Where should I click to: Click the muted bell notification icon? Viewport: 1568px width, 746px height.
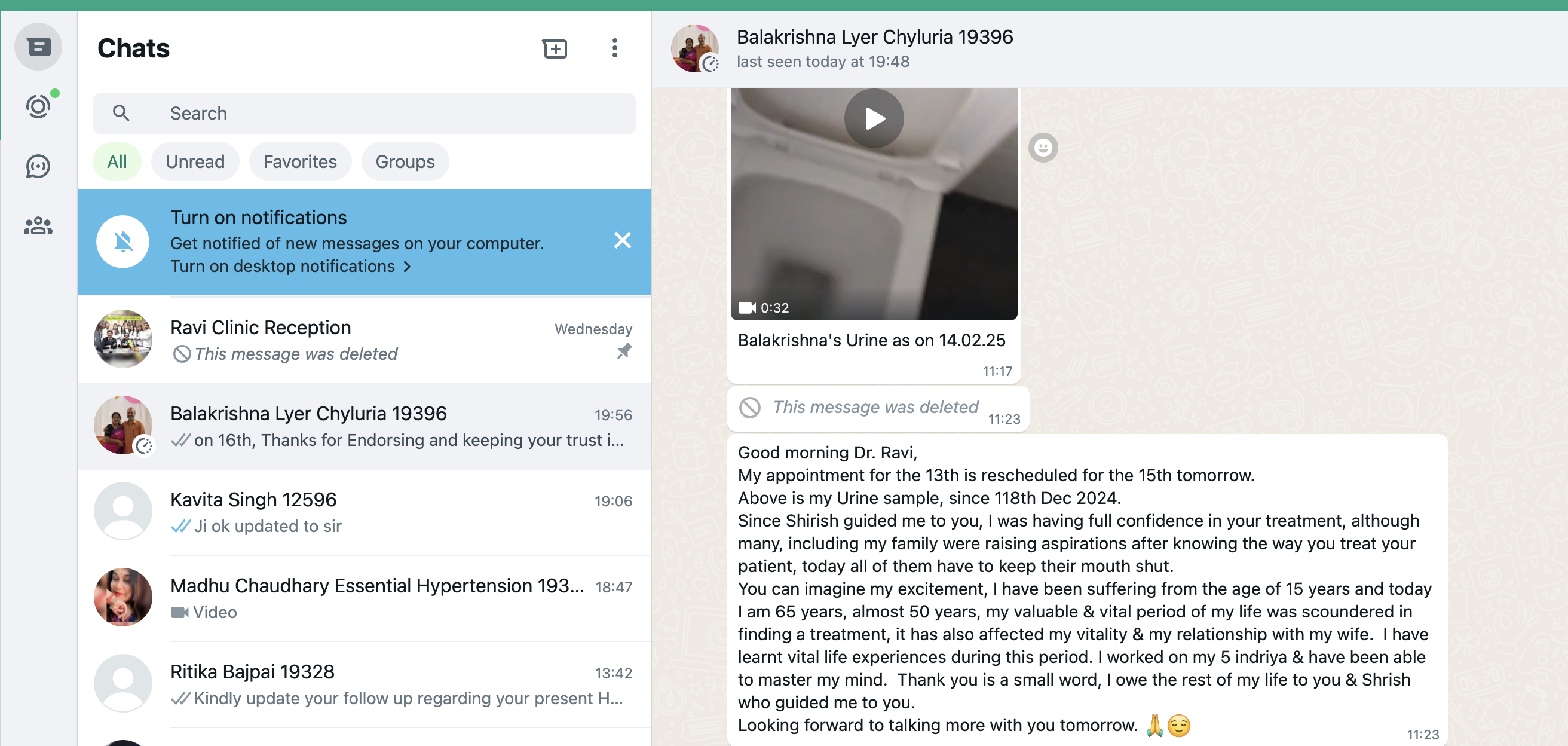coord(123,241)
